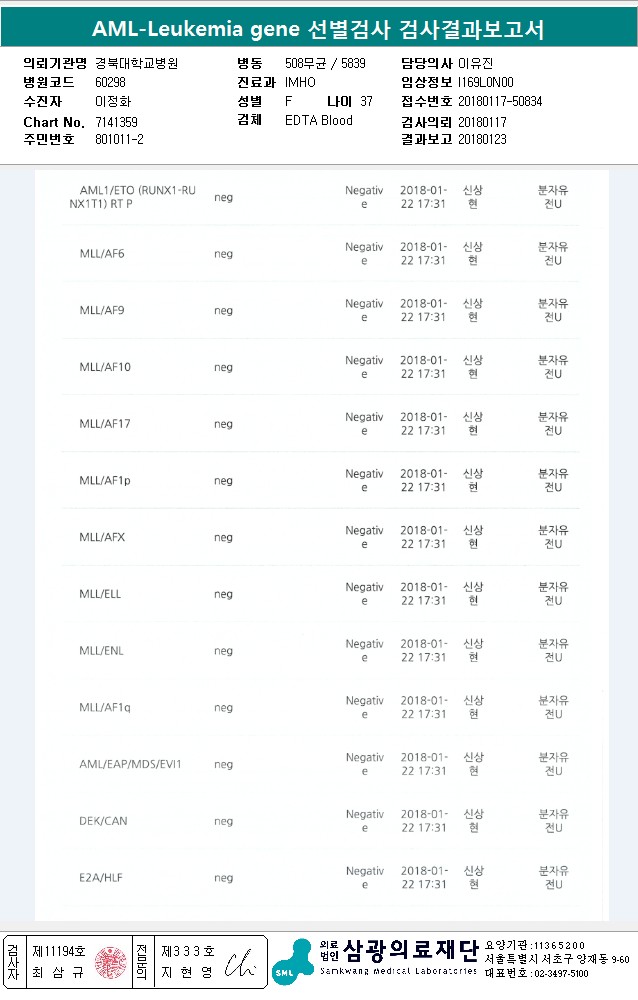Viewport: 638px width, 1000px height.
Task: Click the MLL/AF17 row date 2018-01-22
Action: click(x=423, y=424)
